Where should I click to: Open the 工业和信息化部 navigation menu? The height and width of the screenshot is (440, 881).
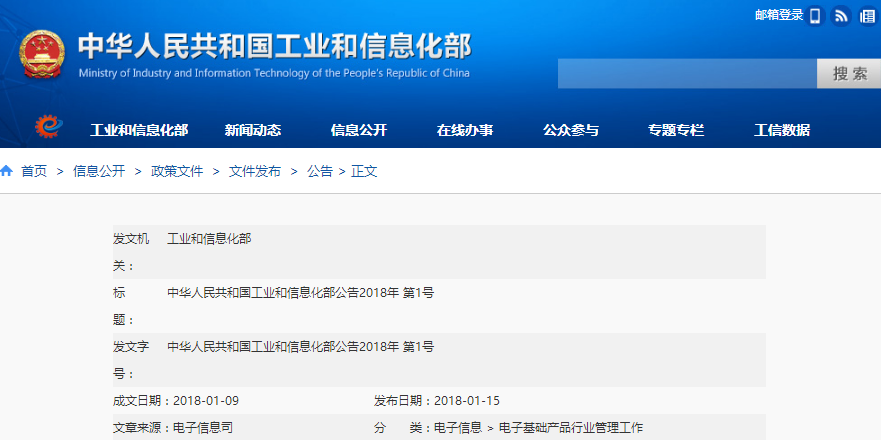(139, 130)
